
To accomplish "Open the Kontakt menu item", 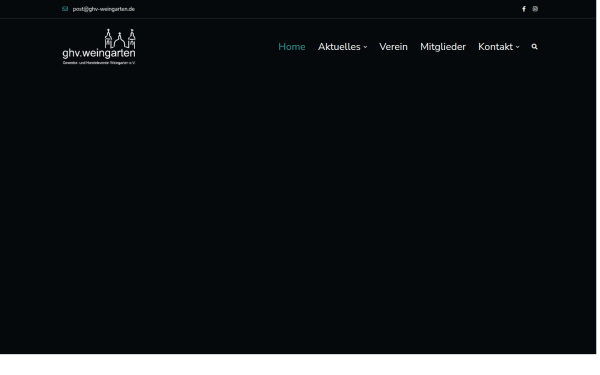I will [495, 47].
